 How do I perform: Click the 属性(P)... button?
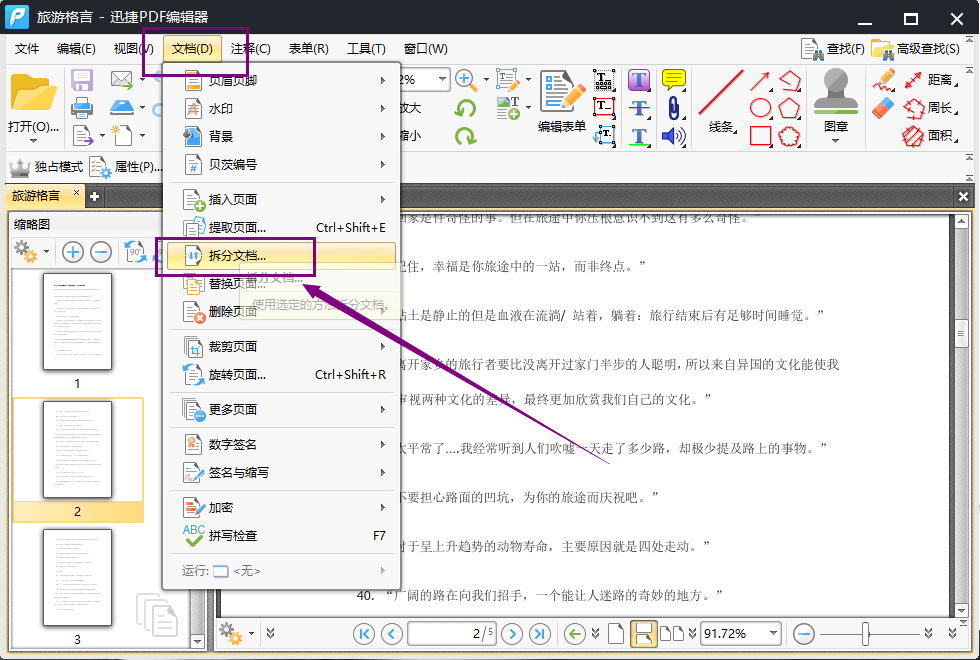(x=126, y=167)
